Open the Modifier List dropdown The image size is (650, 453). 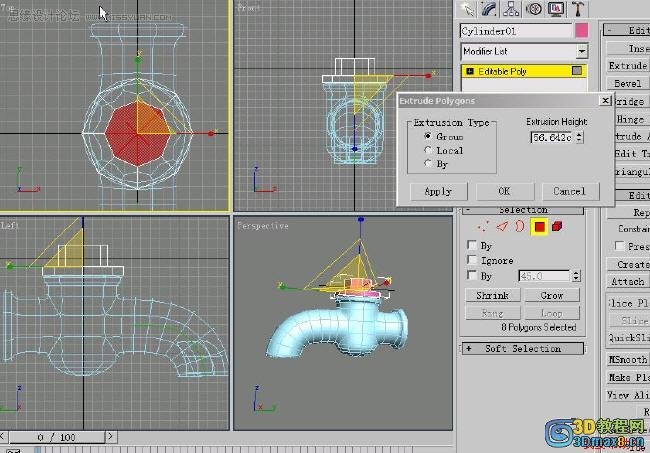582,51
